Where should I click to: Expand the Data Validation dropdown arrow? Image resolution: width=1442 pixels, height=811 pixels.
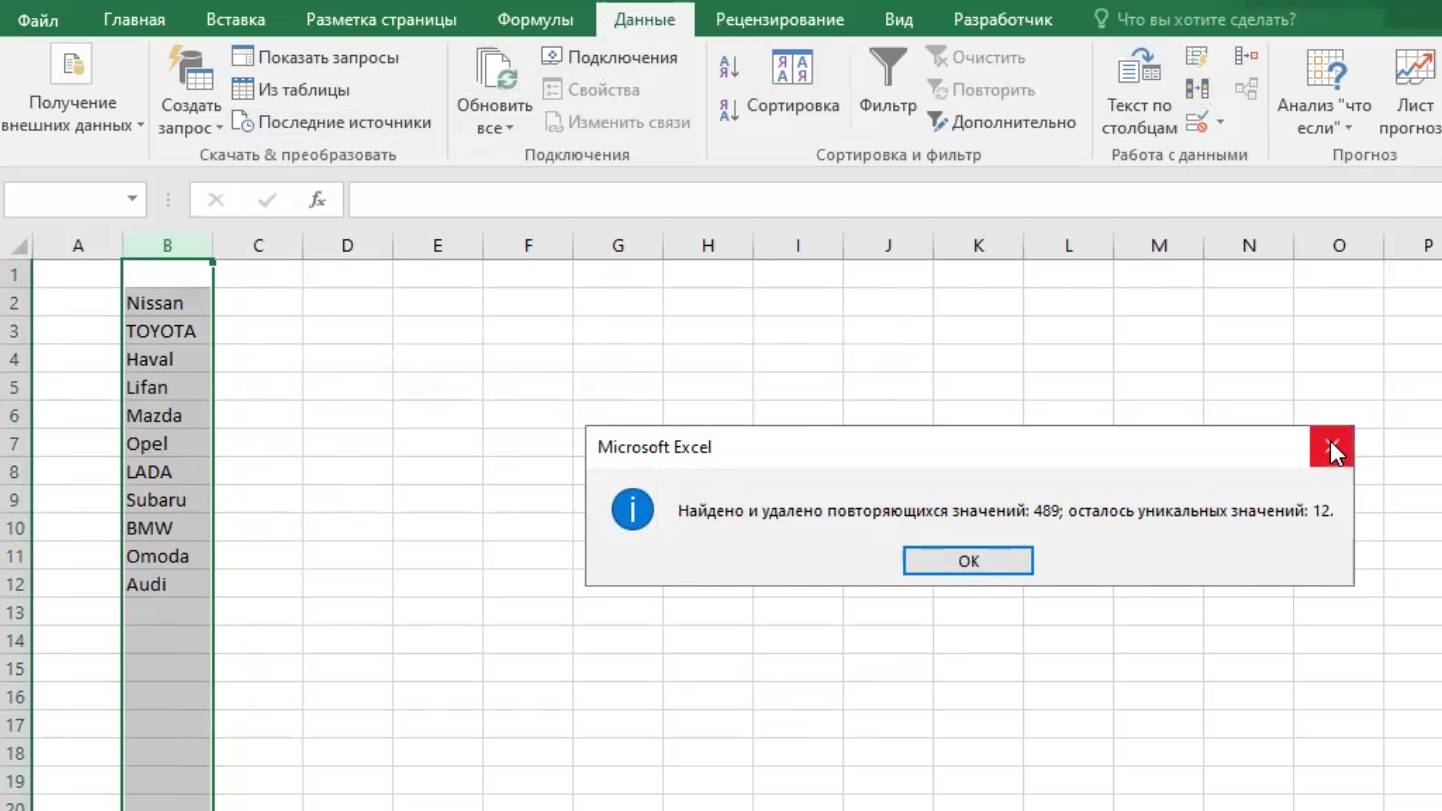pos(1220,122)
